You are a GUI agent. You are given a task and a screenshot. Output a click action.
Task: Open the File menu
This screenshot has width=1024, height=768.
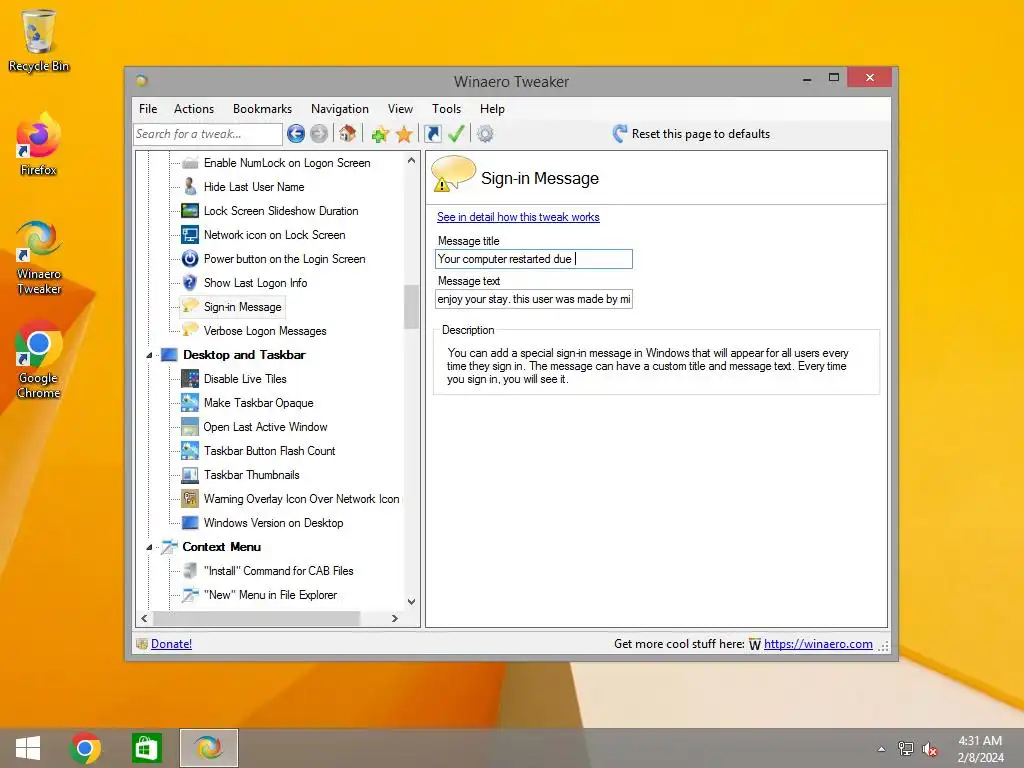point(148,109)
